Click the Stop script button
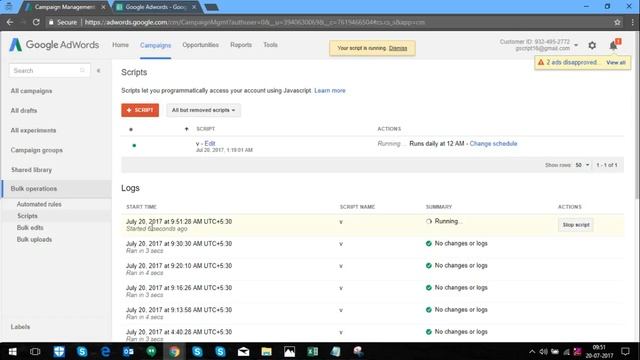The height and width of the screenshot is (360, 640). (576, 225)
